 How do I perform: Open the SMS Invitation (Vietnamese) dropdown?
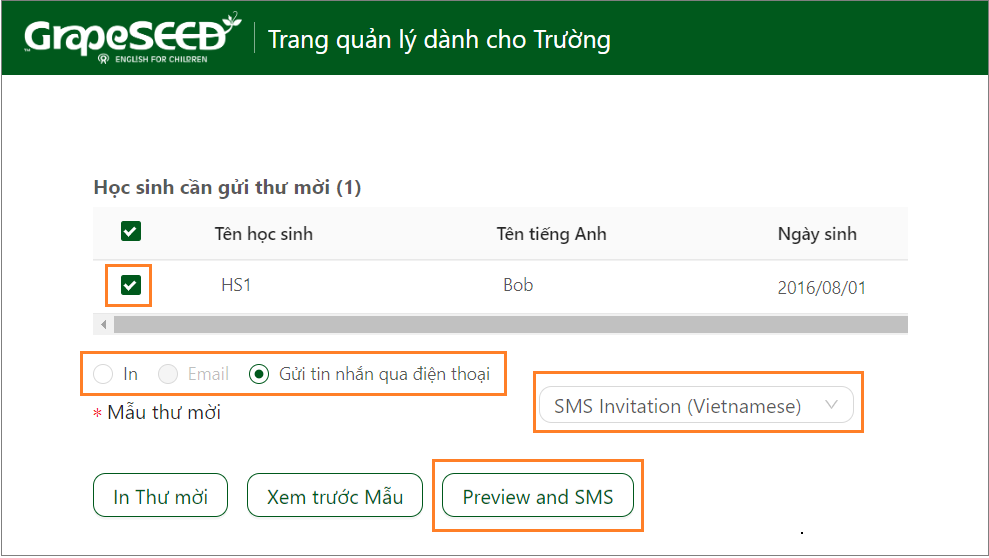[696, 405]
